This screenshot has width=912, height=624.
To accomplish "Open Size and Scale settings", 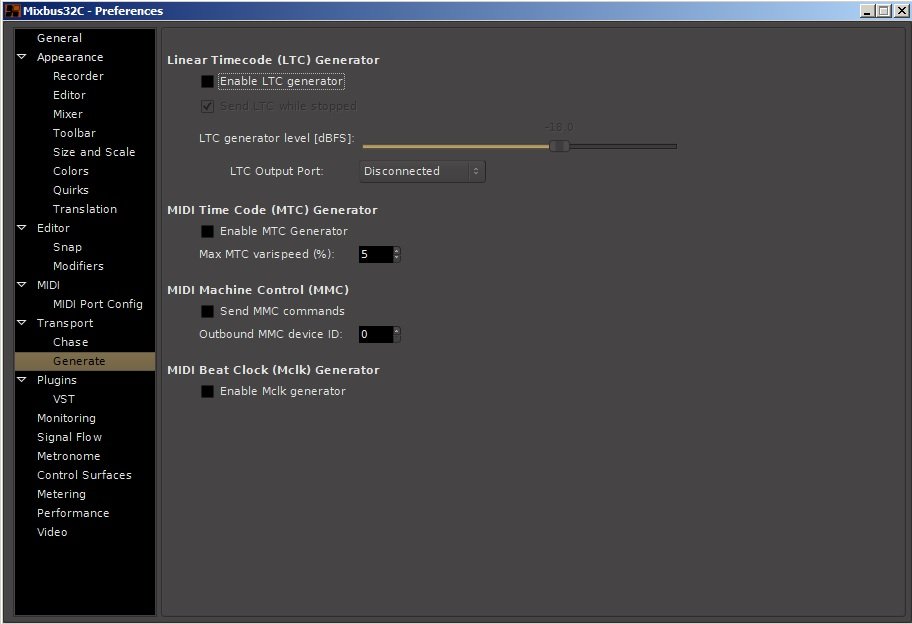I will [x=94, y=152].
